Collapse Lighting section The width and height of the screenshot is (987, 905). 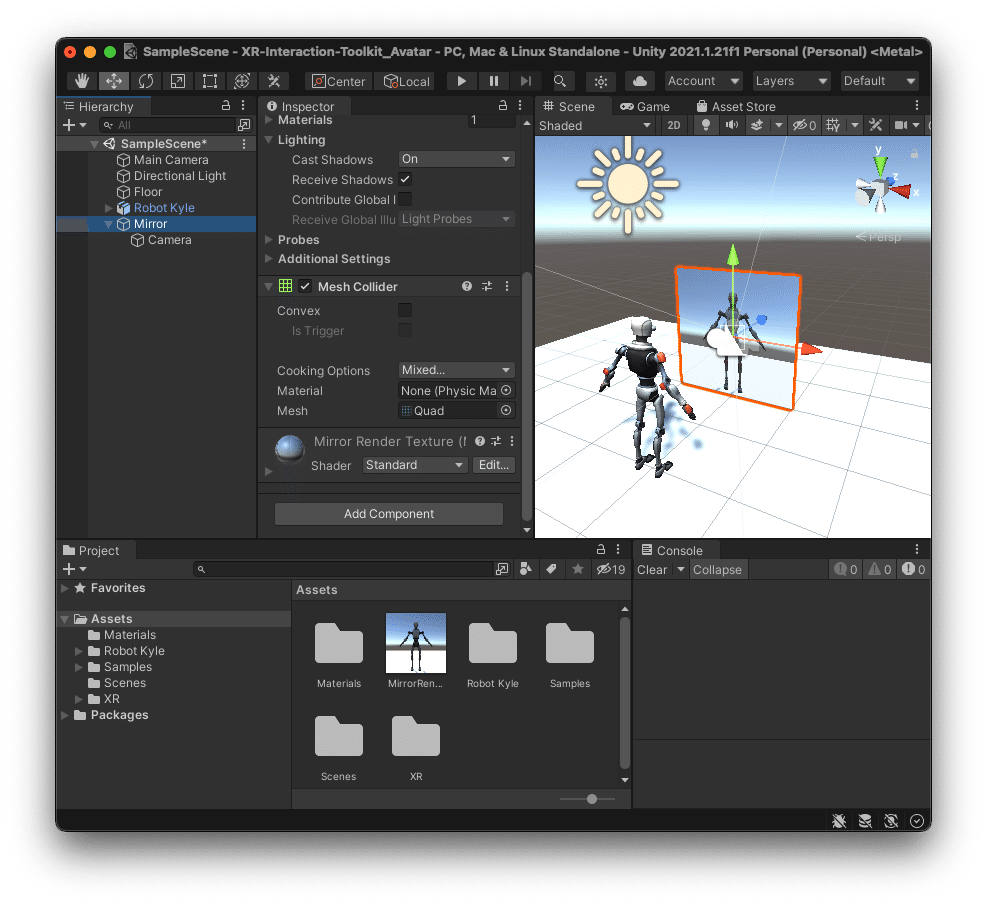click(x=269, y=140)
